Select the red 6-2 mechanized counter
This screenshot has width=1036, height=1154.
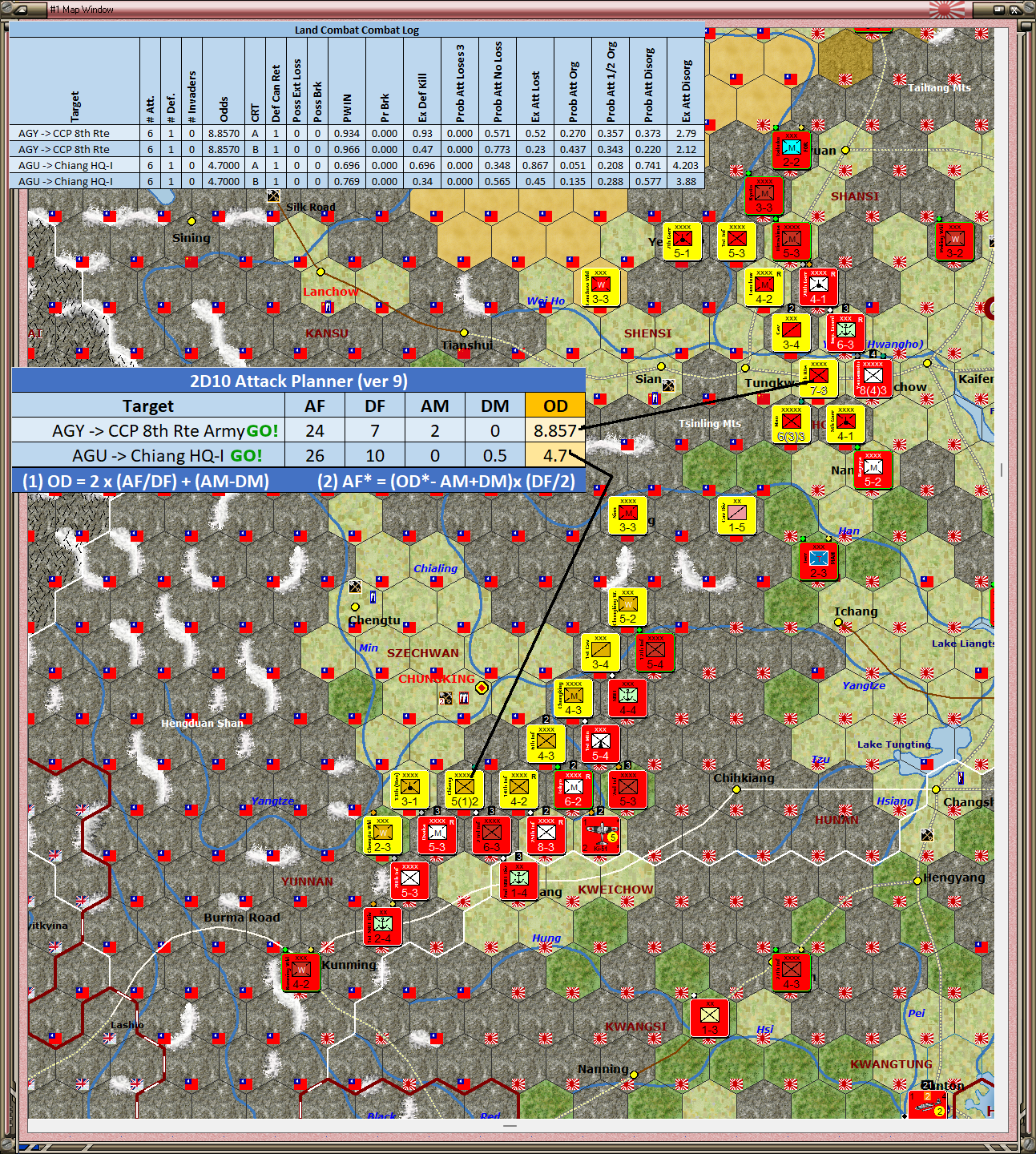pos(574,789)
